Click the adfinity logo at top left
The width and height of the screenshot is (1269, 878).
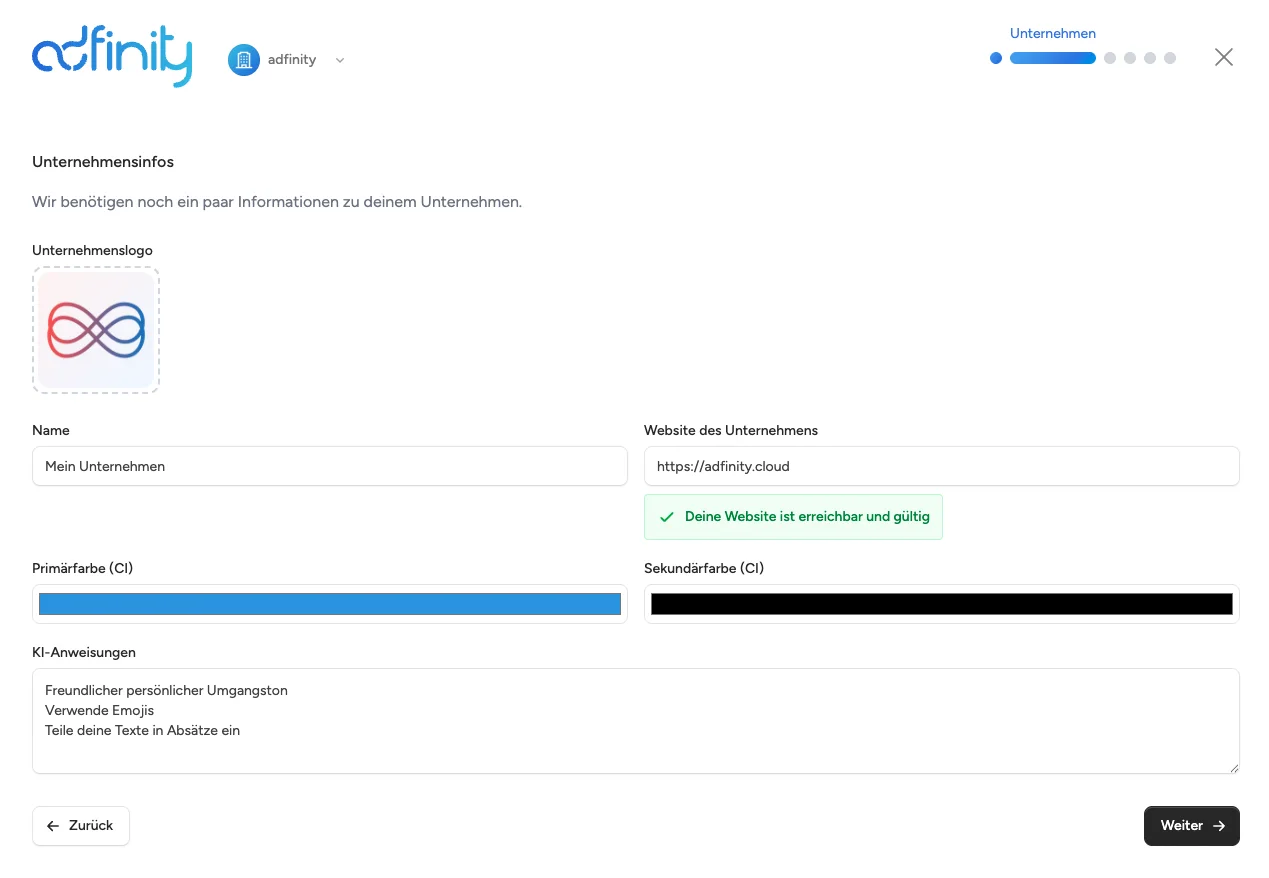click(x=112, y=57)
